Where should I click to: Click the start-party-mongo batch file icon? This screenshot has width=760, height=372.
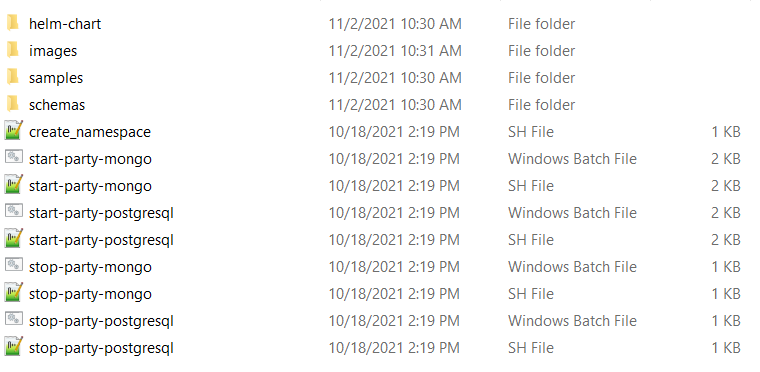tap(14, 157)
